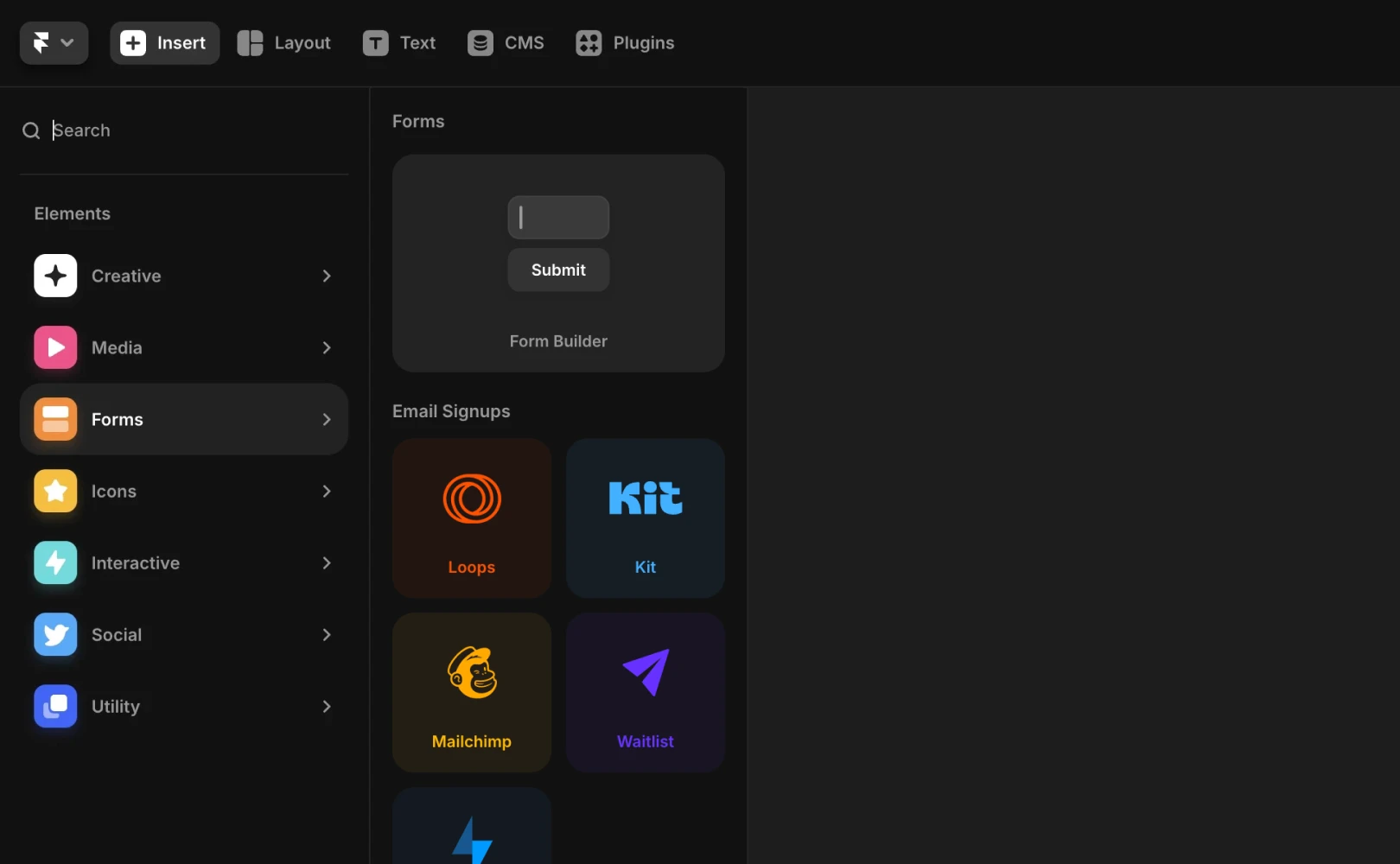1400x864 pixels.
Task: Click the Kit label under logo
Action: [x=646, y=567]
